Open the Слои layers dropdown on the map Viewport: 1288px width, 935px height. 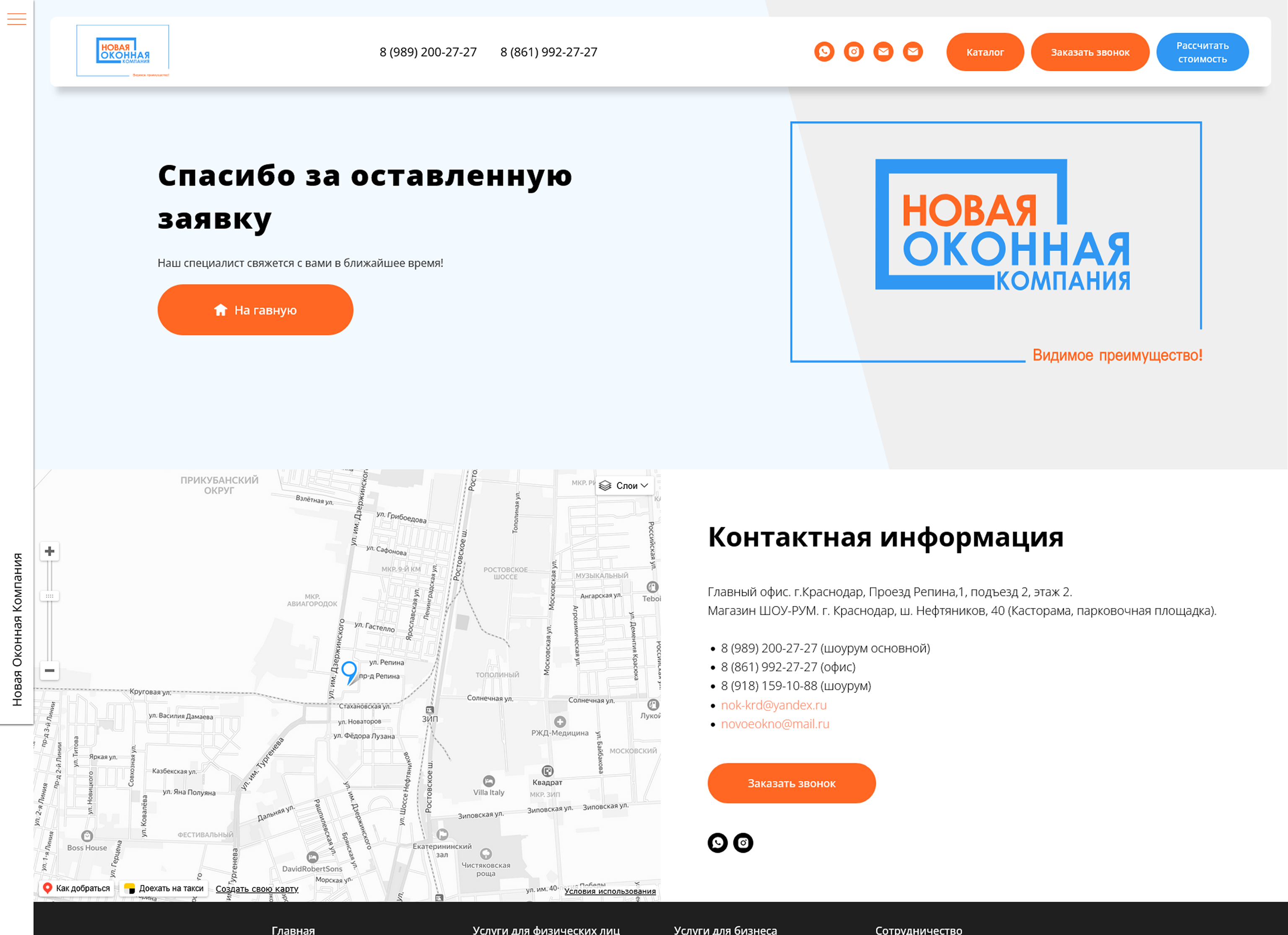[625, 485]
